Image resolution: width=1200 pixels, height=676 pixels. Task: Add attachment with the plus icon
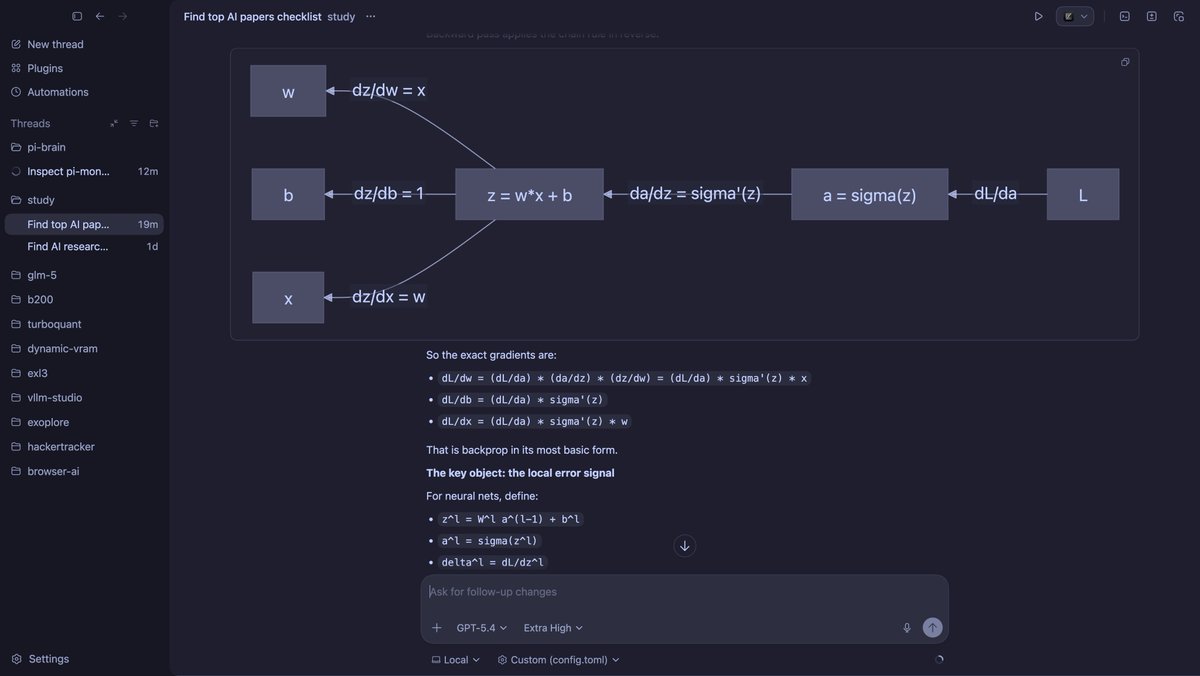click(437, 628)
